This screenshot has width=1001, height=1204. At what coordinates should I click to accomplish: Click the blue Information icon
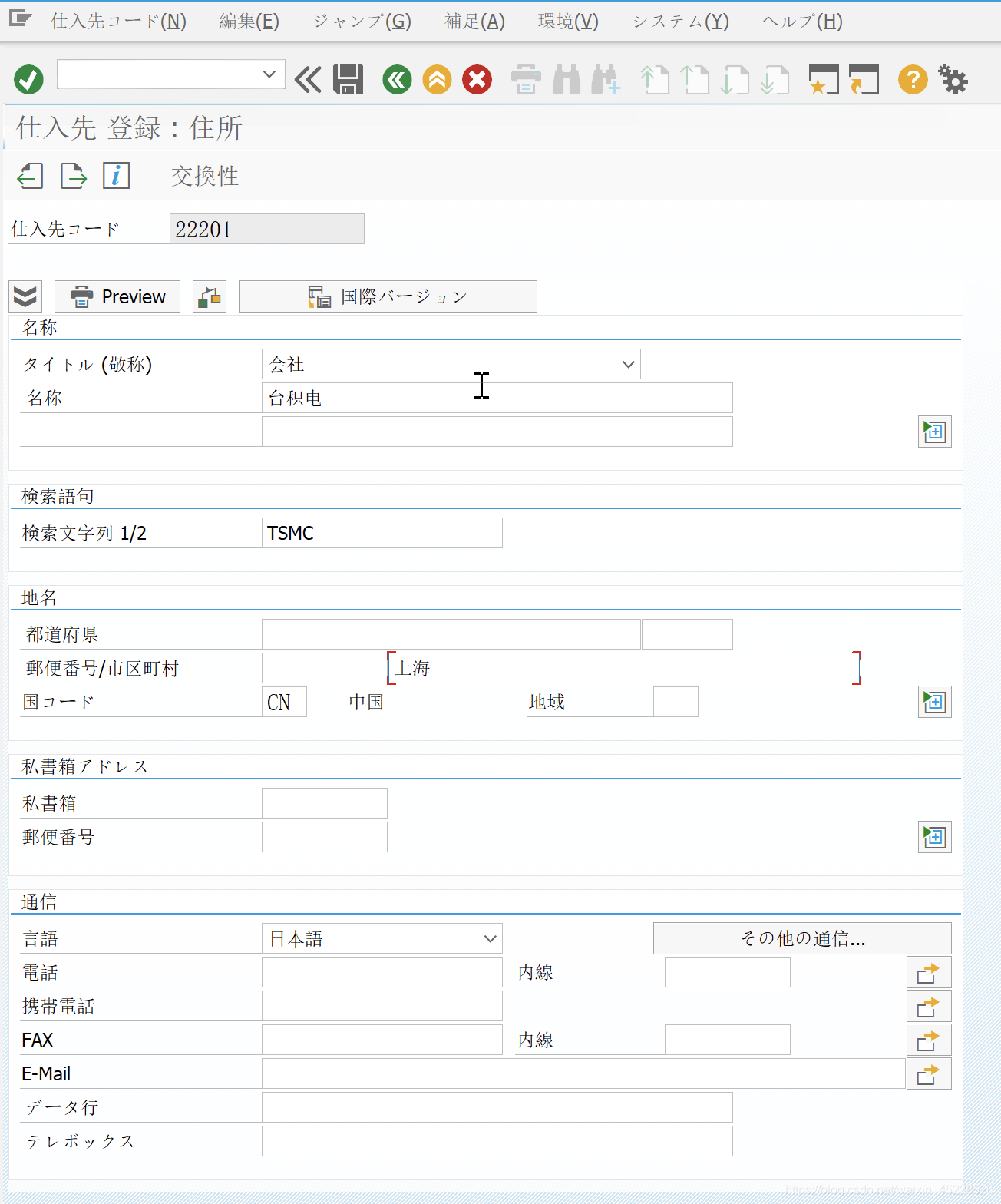tap(117, 176)
